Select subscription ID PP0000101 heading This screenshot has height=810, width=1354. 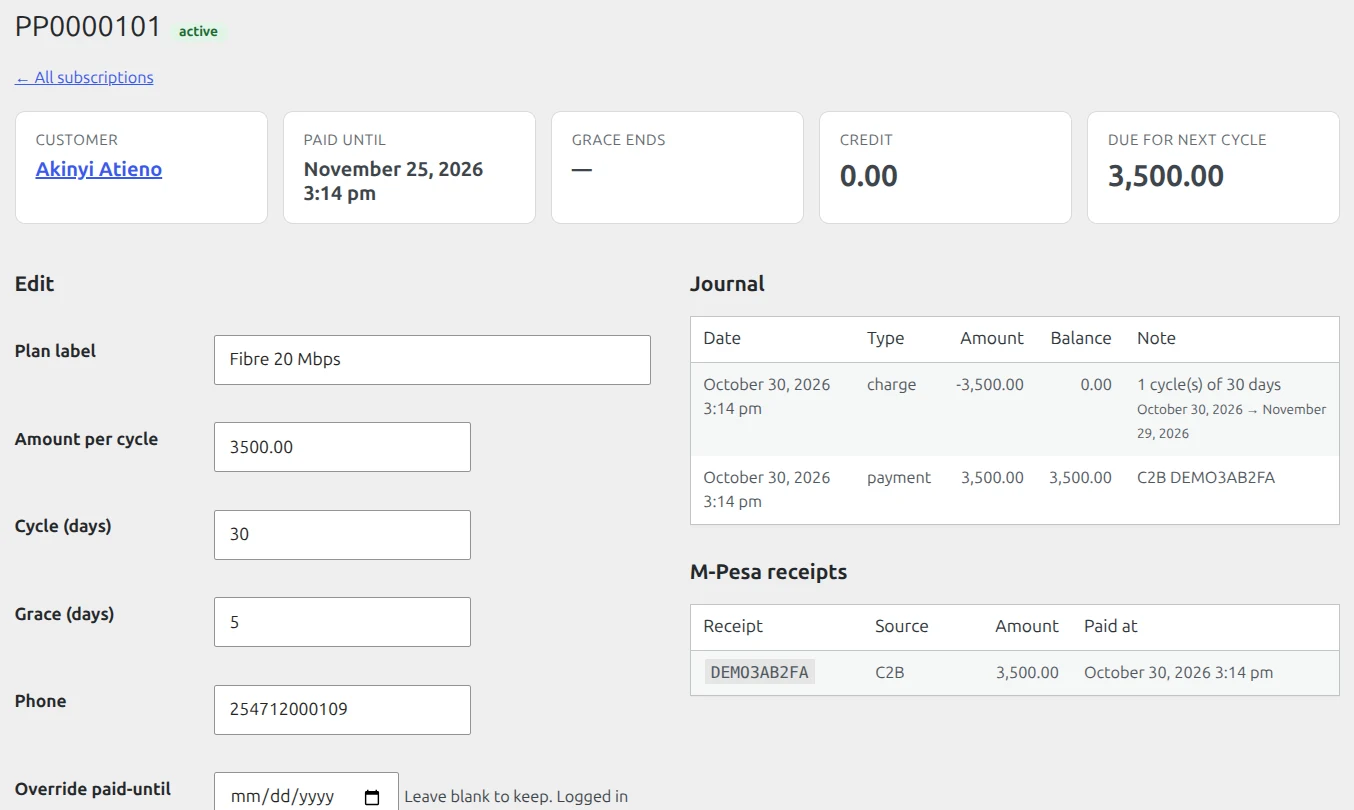click(88, 27)
